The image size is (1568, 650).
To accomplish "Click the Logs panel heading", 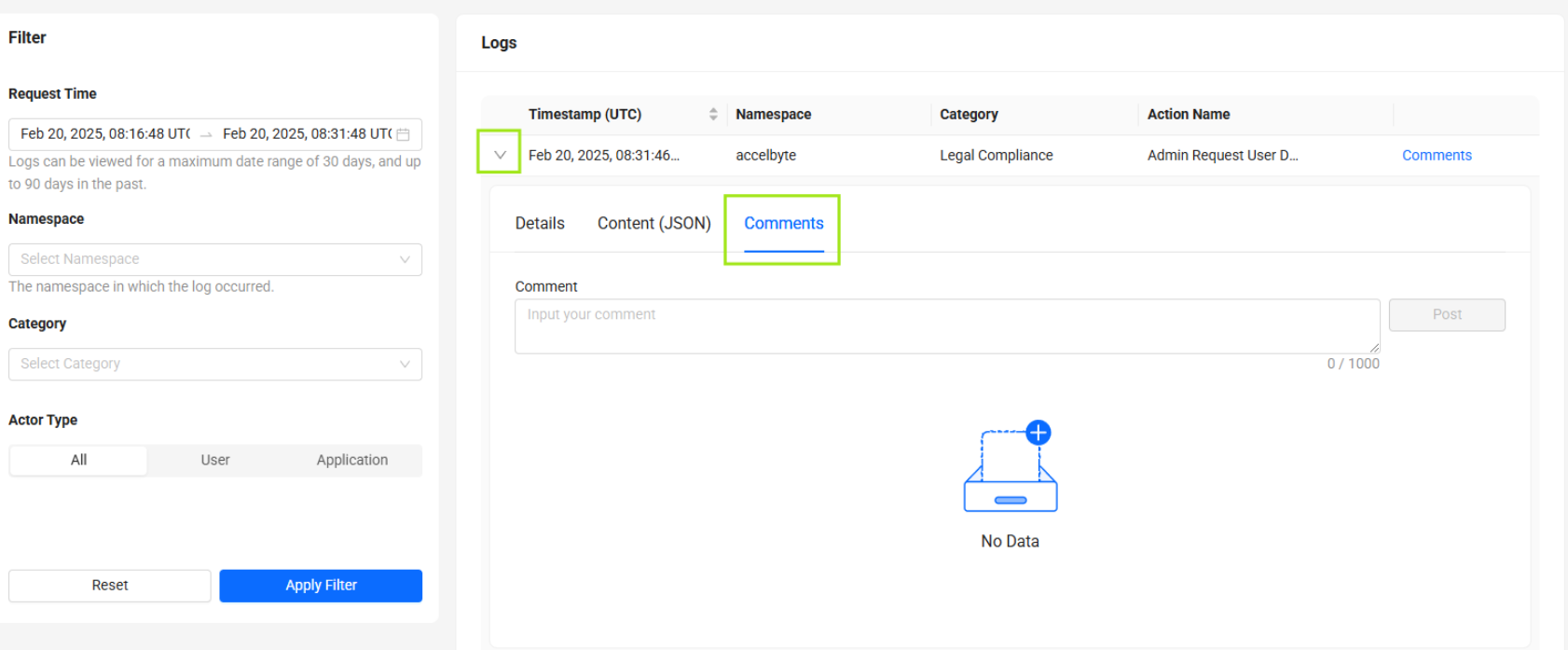I will click(499, 43).
